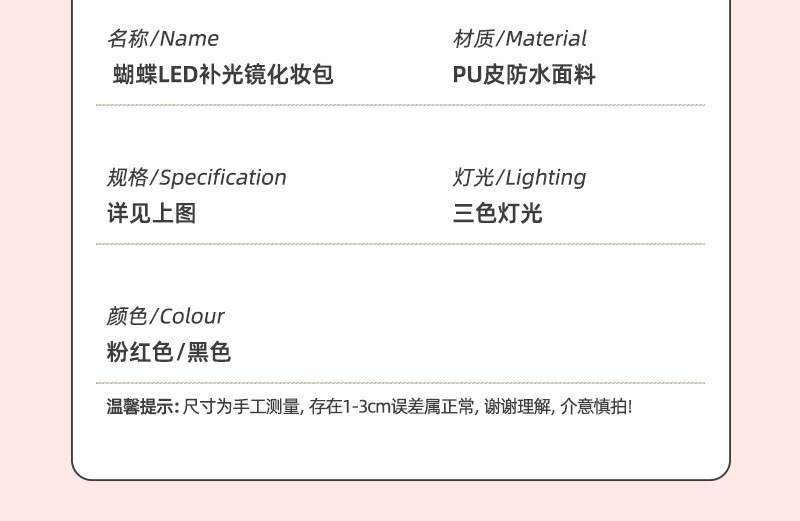Click the 黑色 color option text
The height and width of the screenshot is (521, 800).
[x=209, y=352]
